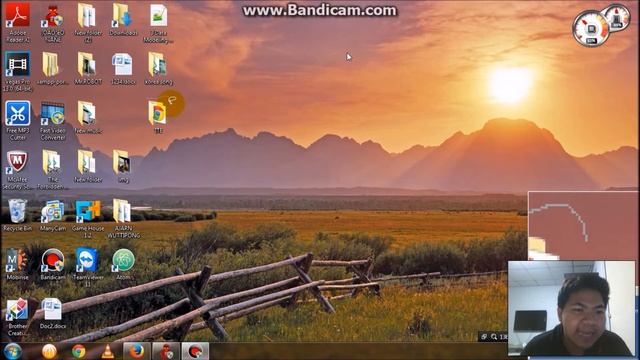Click the small memory gauge on the gadget
This screenshot has width=640, height=360.
pyautogui.click(x=616, y=18)
